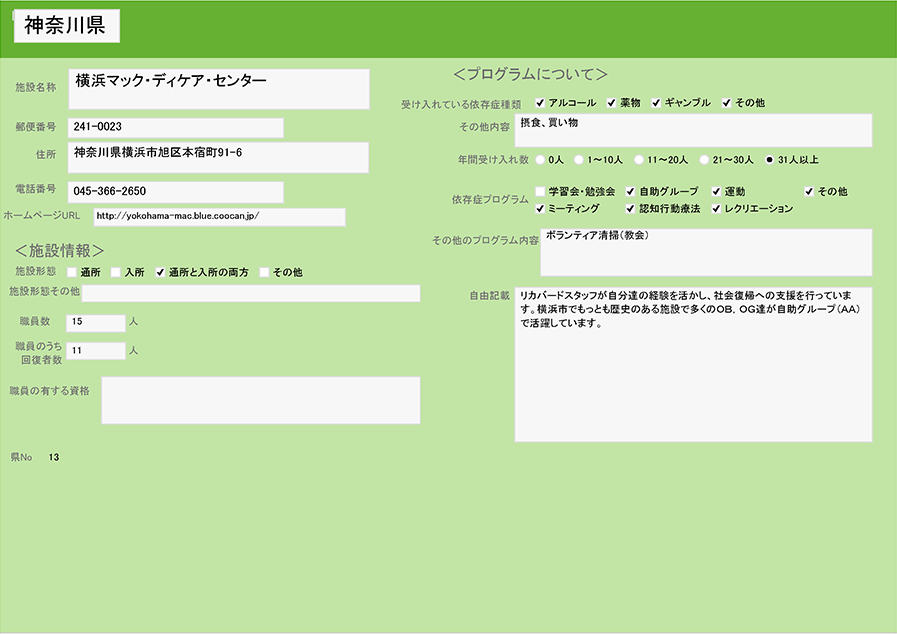
Task: Choose the 21〜30人 radio button
Action: (704, 159)
